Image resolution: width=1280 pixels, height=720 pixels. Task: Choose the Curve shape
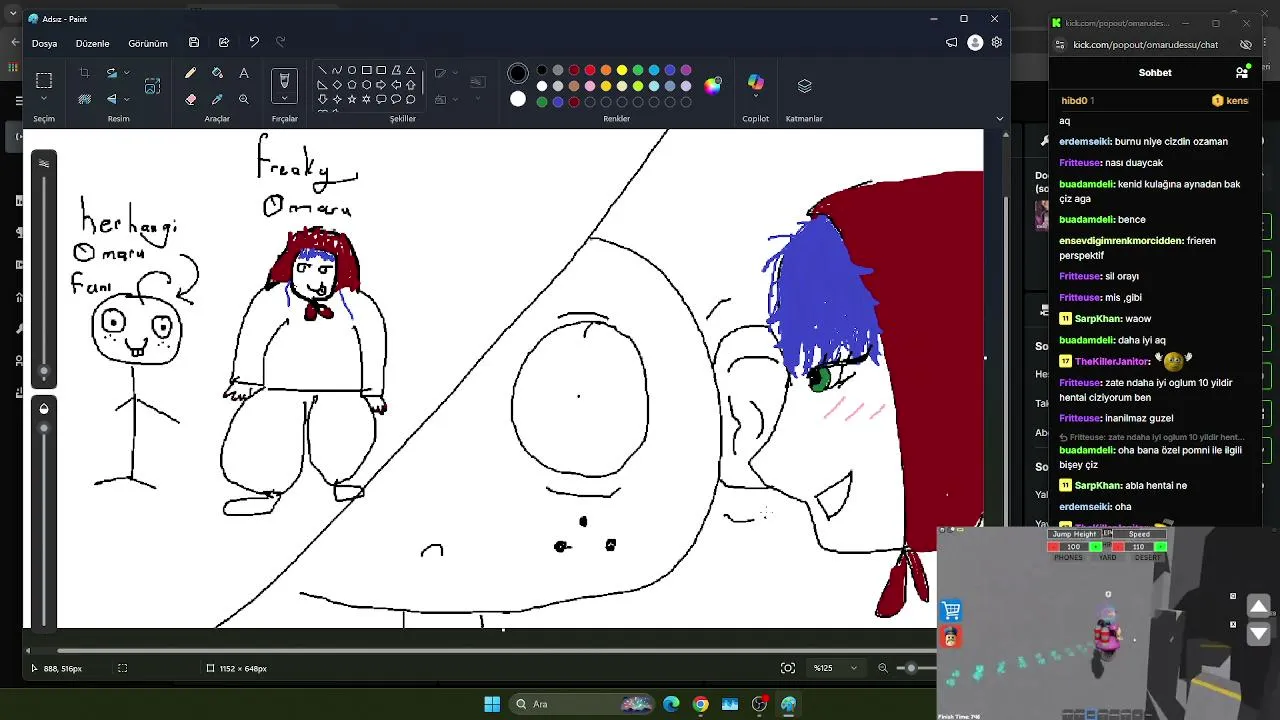(337, 70)
